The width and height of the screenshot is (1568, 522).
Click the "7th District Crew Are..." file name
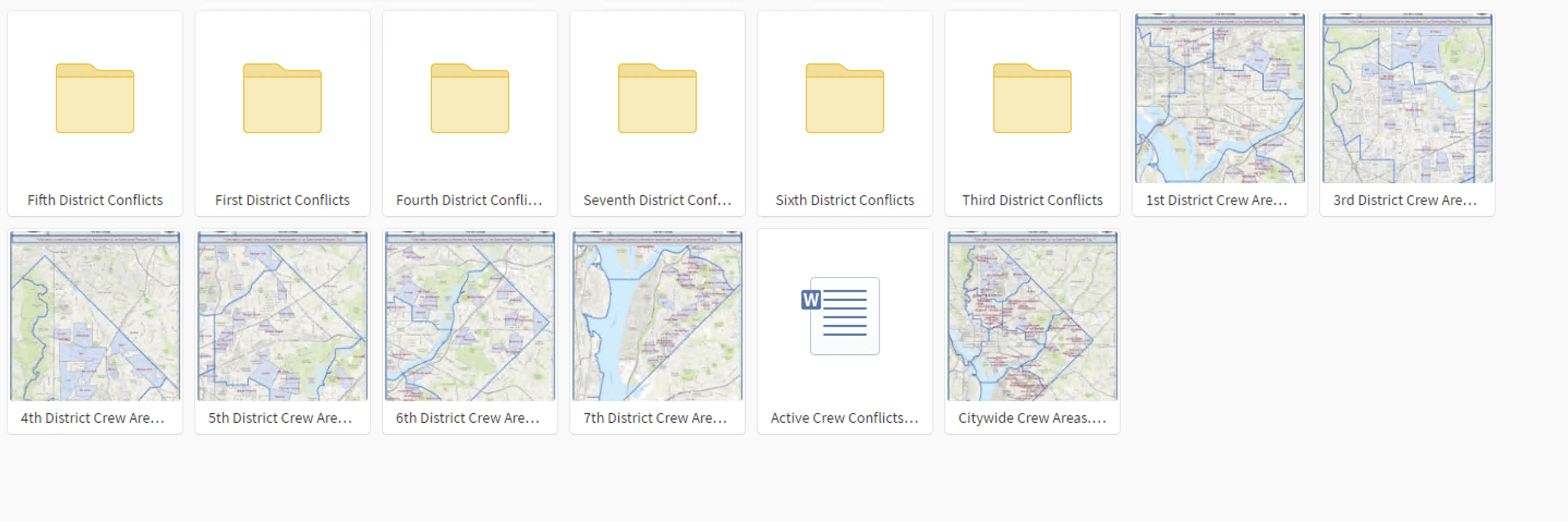click(x=655, y=418)
